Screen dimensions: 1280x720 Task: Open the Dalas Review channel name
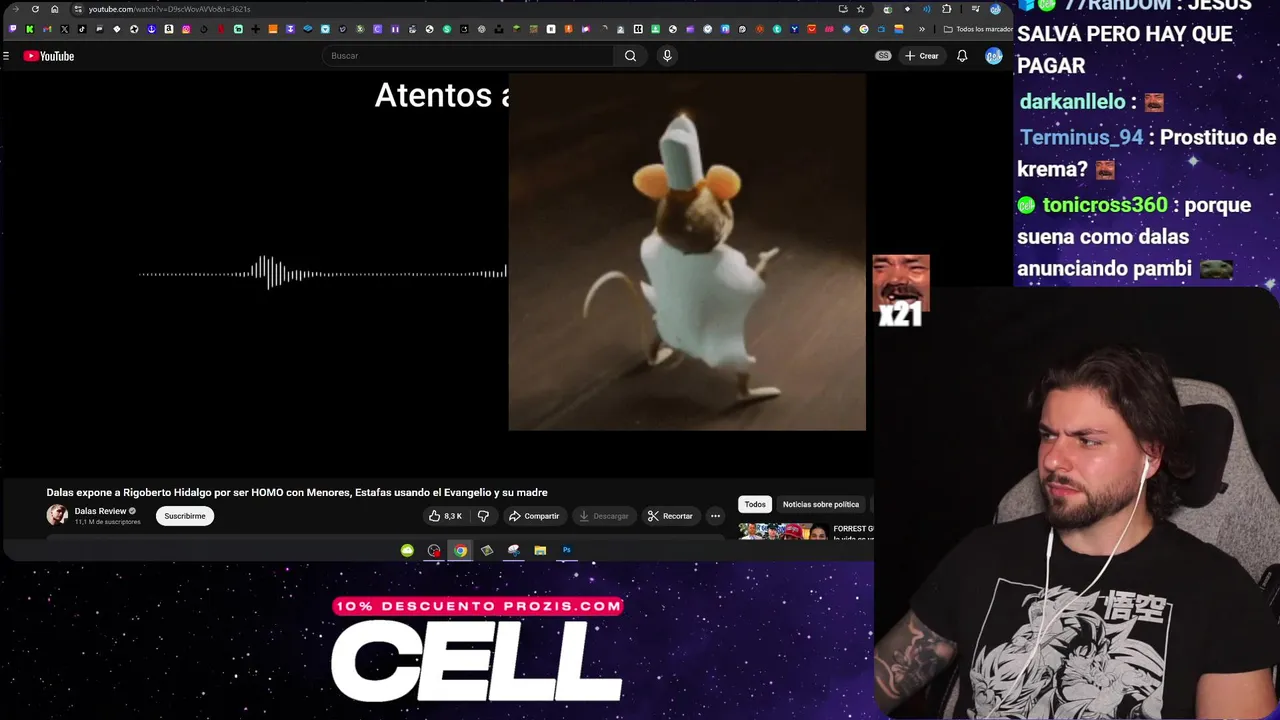[100, 511]
